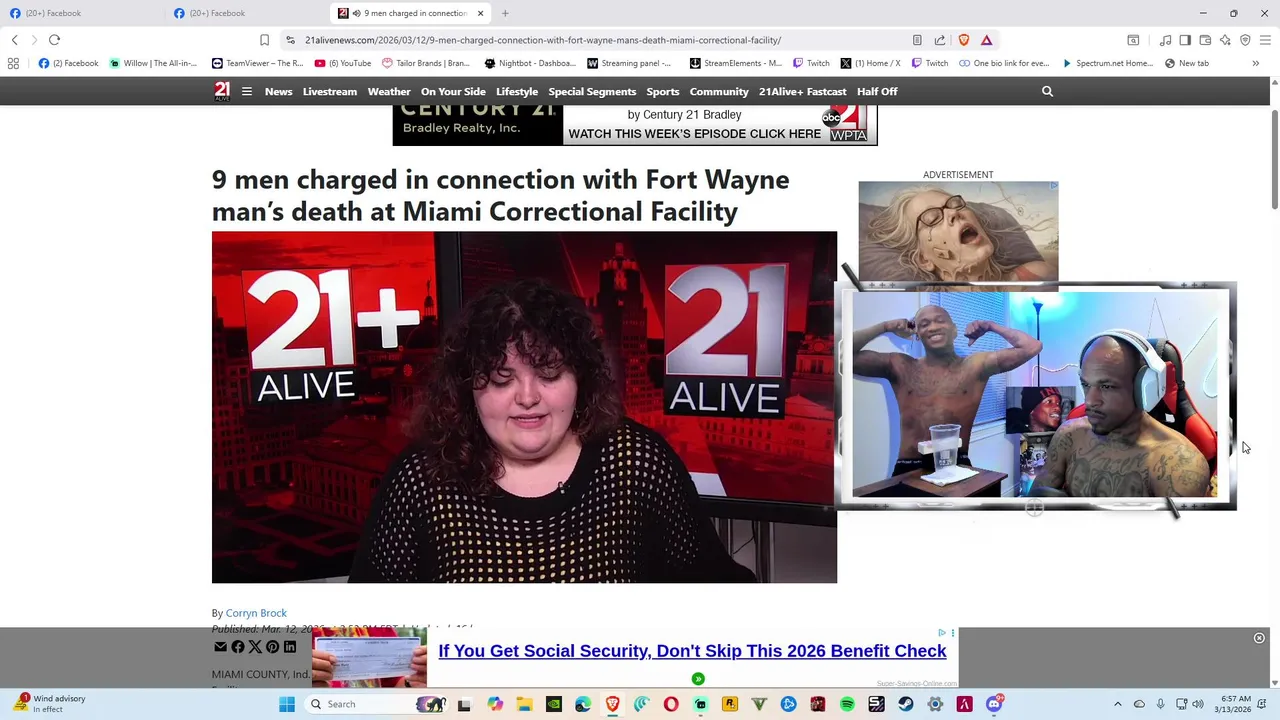
Task: Open the Livestream page
Action: tap(330, 91)
